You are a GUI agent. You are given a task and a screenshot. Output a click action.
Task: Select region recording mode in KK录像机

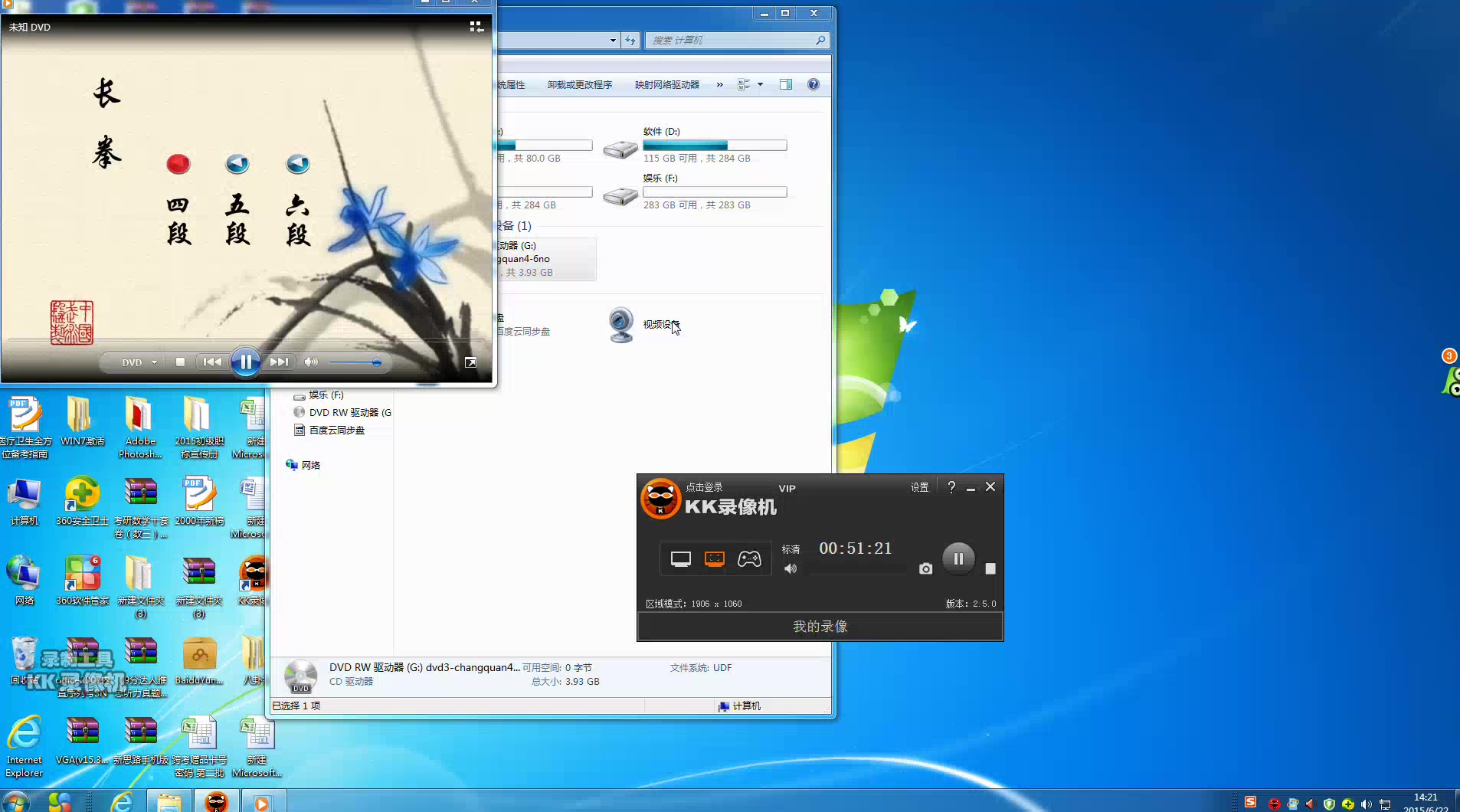[715, 559]
